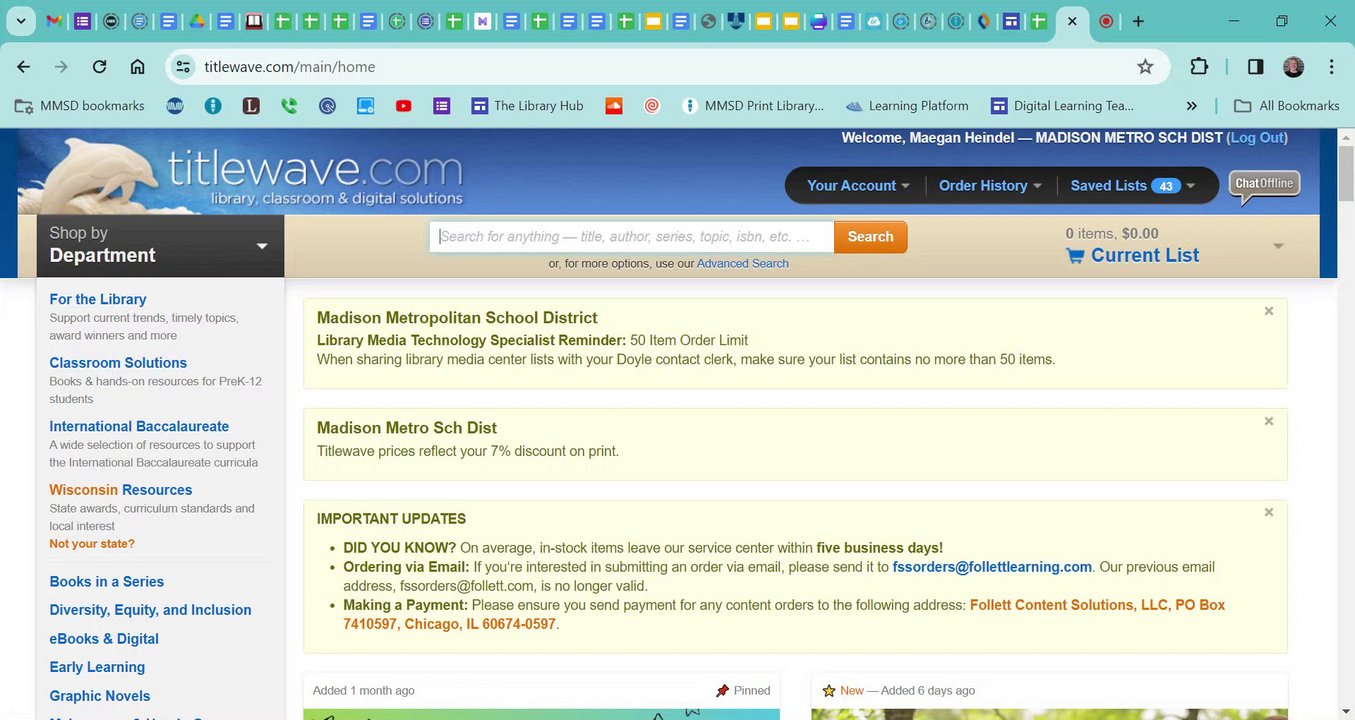Focus the Titlewave search field
Screen dimensions: 1355x720
(x=632, y=237)
